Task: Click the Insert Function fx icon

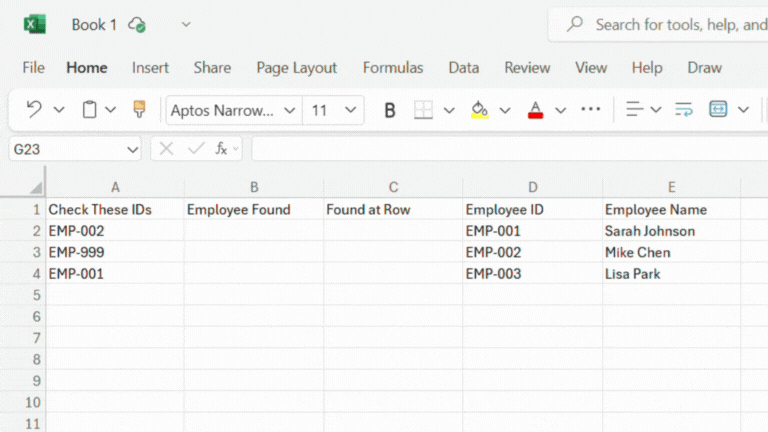Action: [221, 148]
